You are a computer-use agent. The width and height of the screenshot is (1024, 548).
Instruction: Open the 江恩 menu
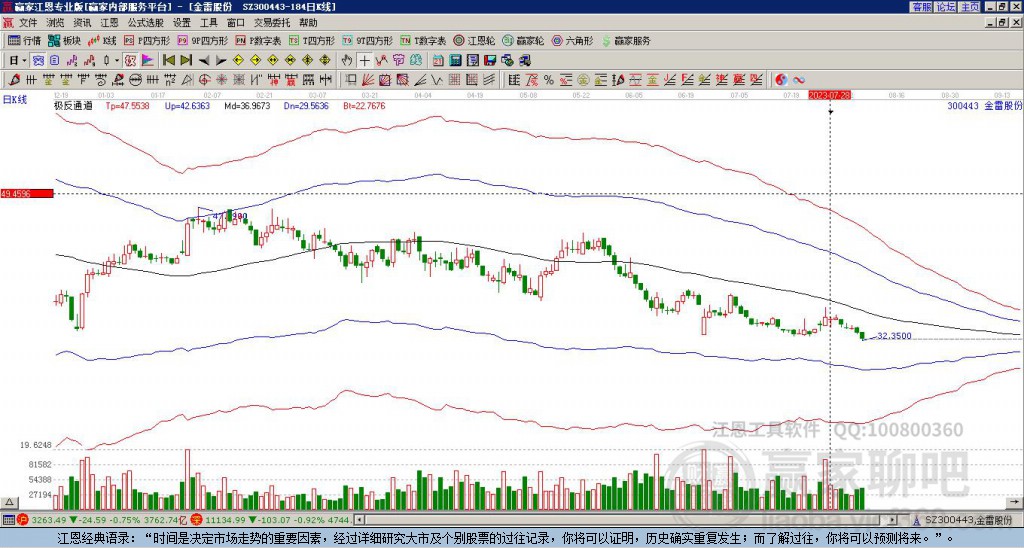[109, 23]
